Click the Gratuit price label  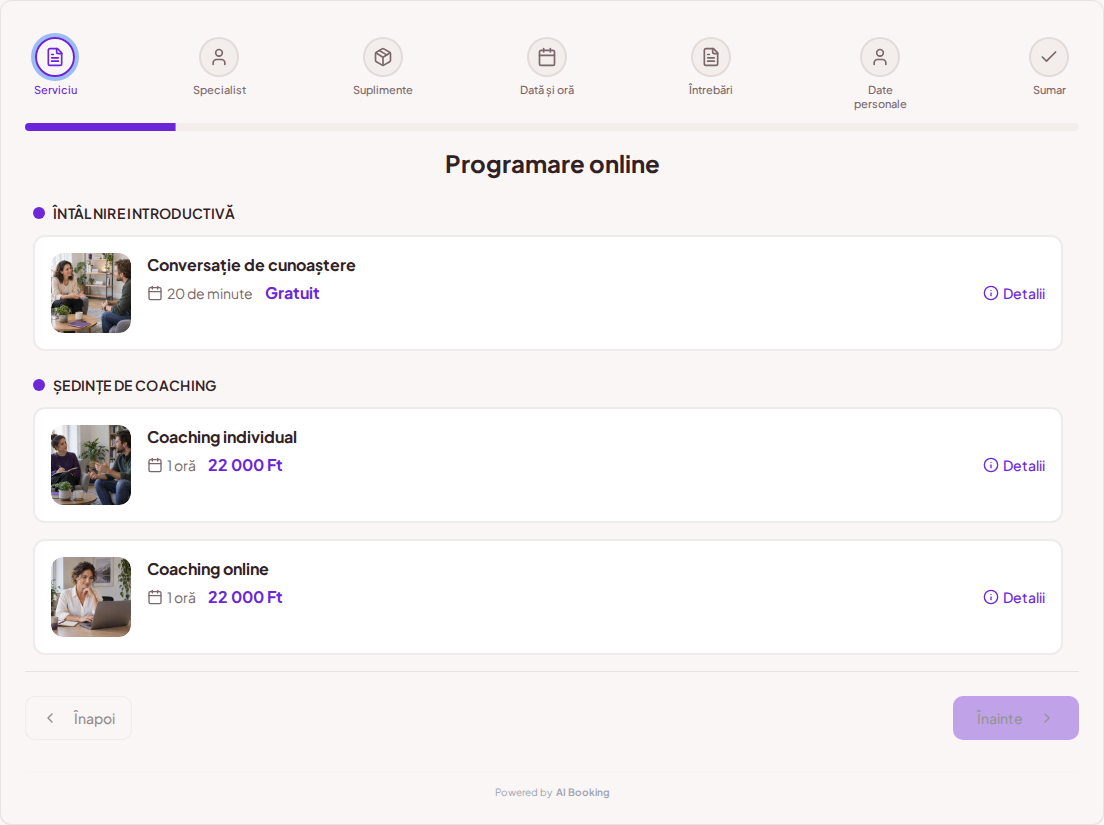[x=292, y=294]
